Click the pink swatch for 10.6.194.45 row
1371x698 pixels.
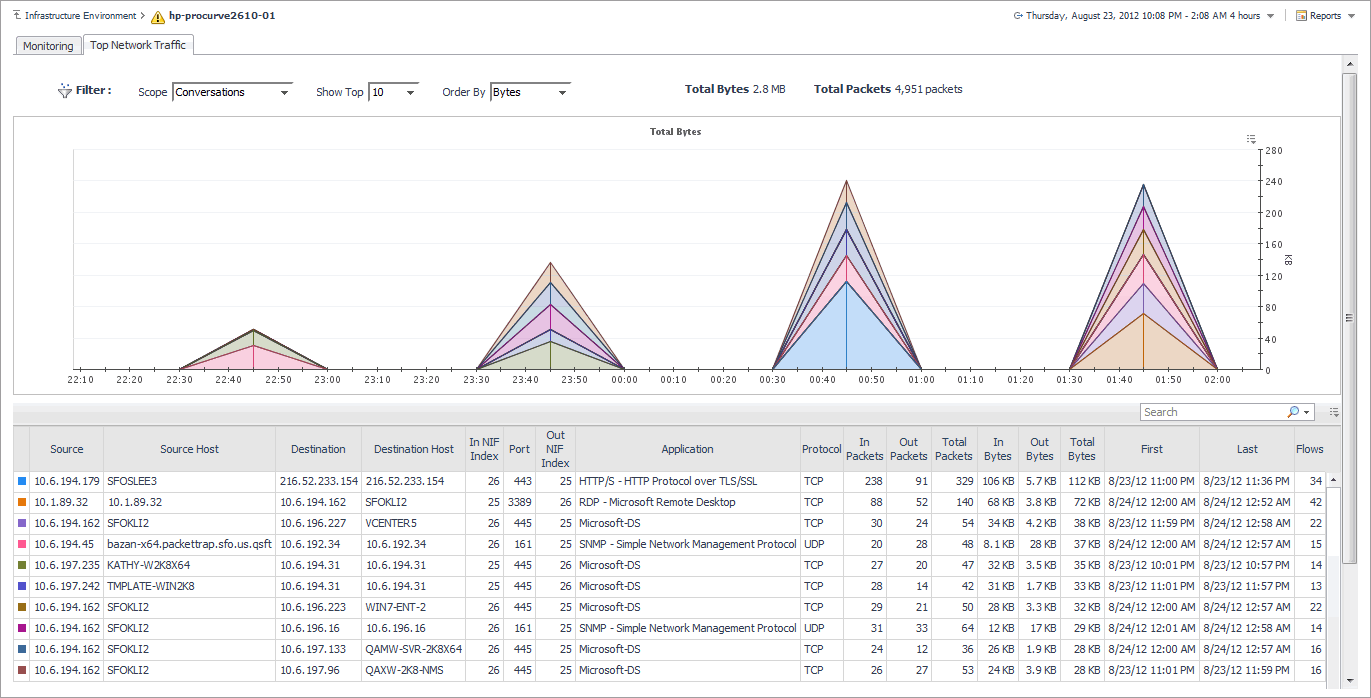click(x=22, y=545)
